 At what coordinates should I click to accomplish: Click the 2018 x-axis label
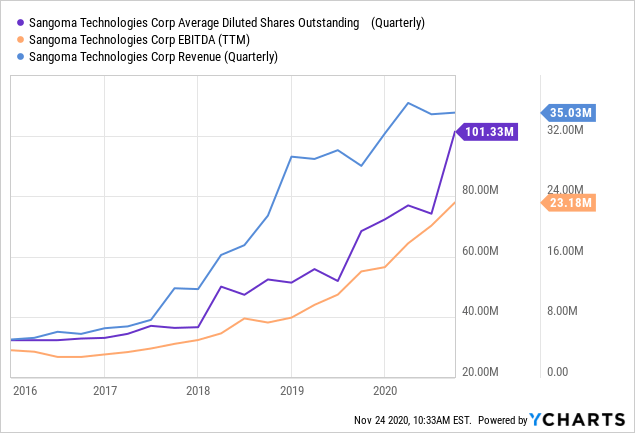pyautogui.click(x=198, y=391)
